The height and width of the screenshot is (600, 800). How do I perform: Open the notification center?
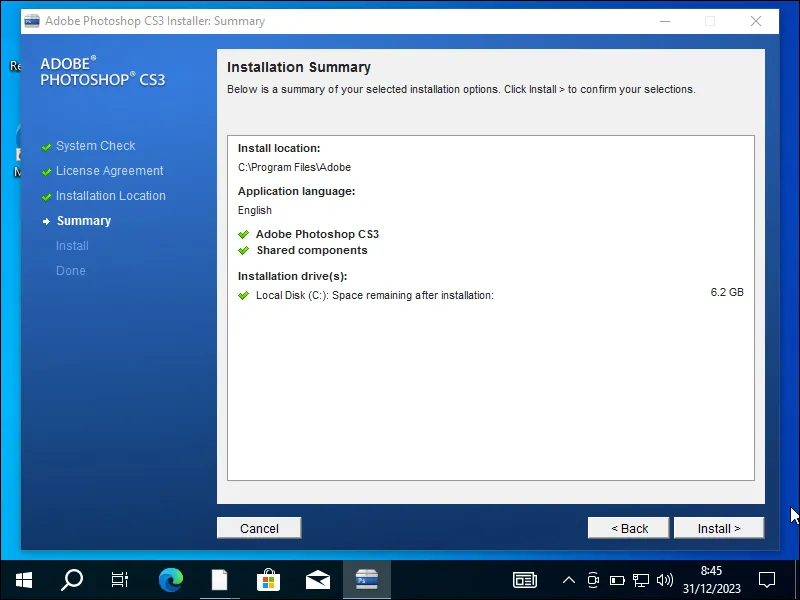click(767, 579)
